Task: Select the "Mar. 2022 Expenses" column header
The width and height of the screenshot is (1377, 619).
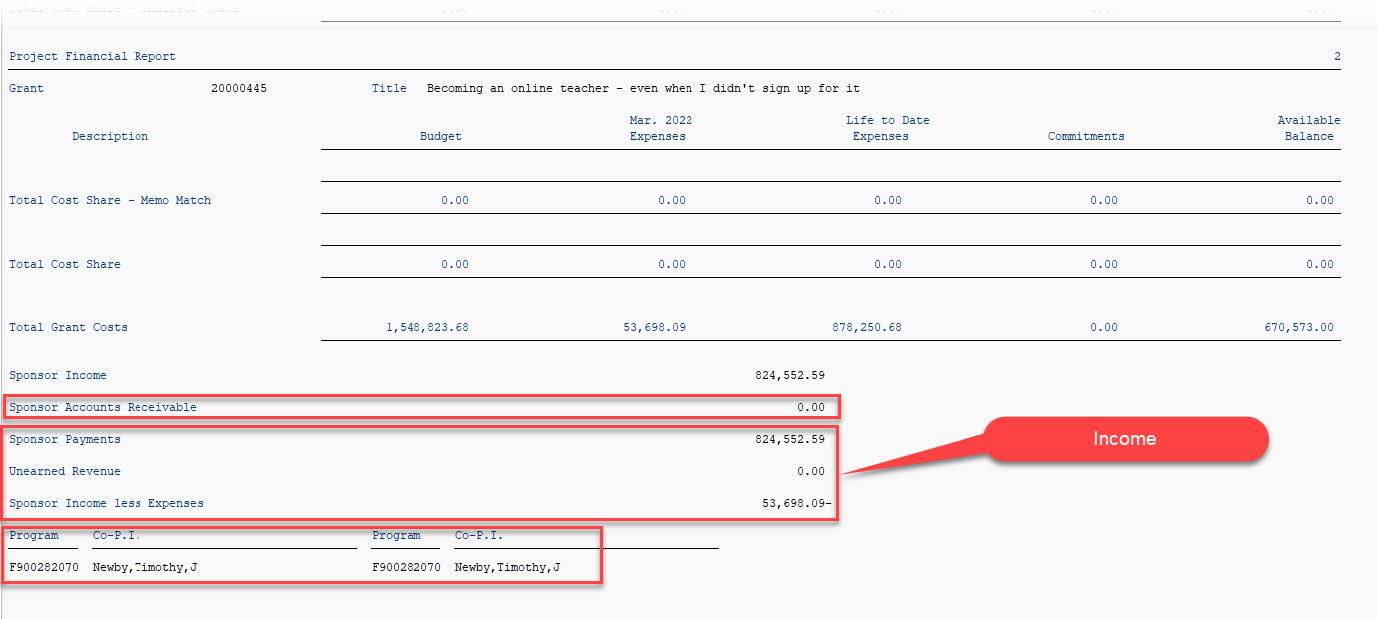Action: click(659, 128)
